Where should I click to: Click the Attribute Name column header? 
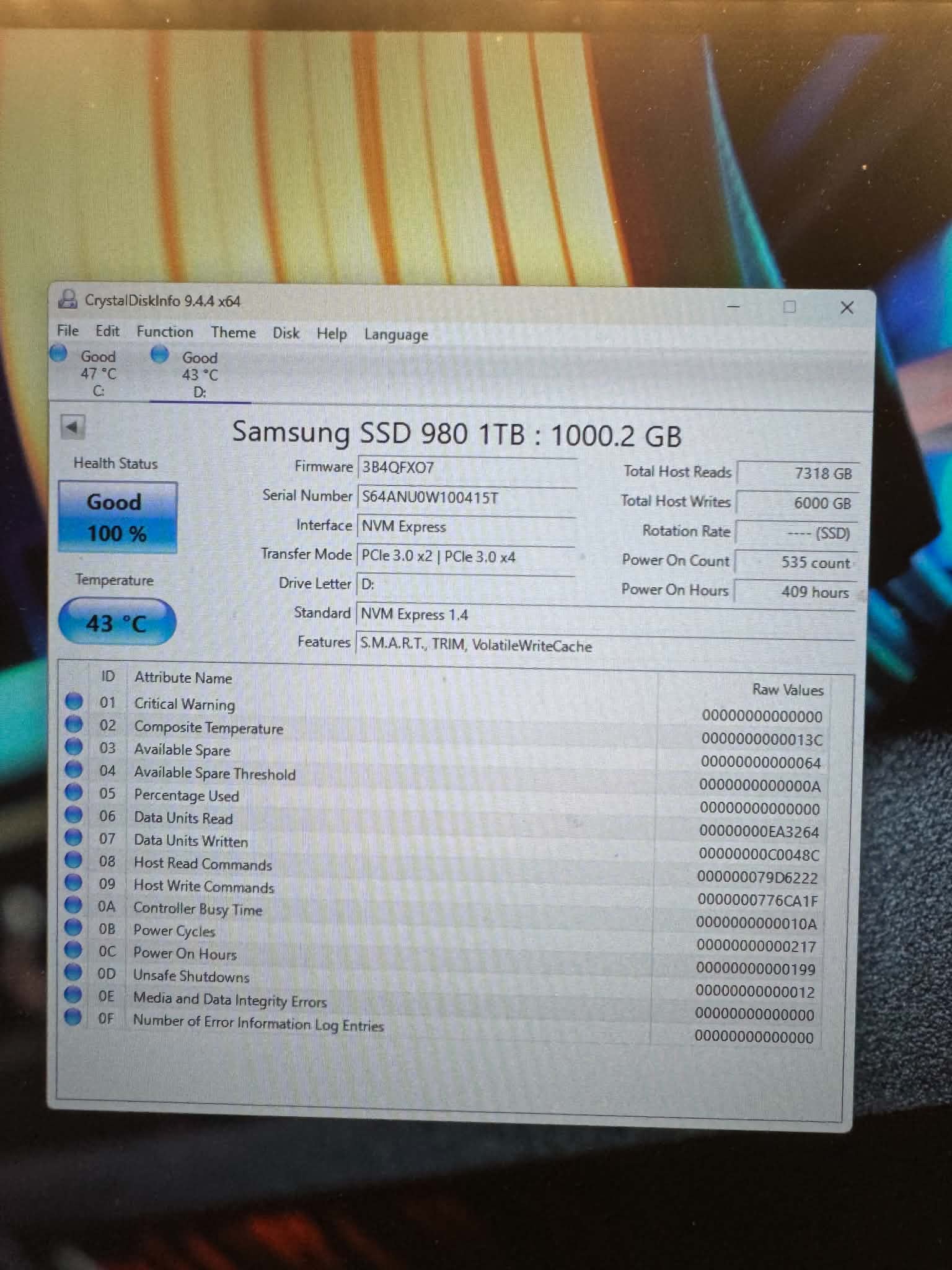tap(183, 678)
